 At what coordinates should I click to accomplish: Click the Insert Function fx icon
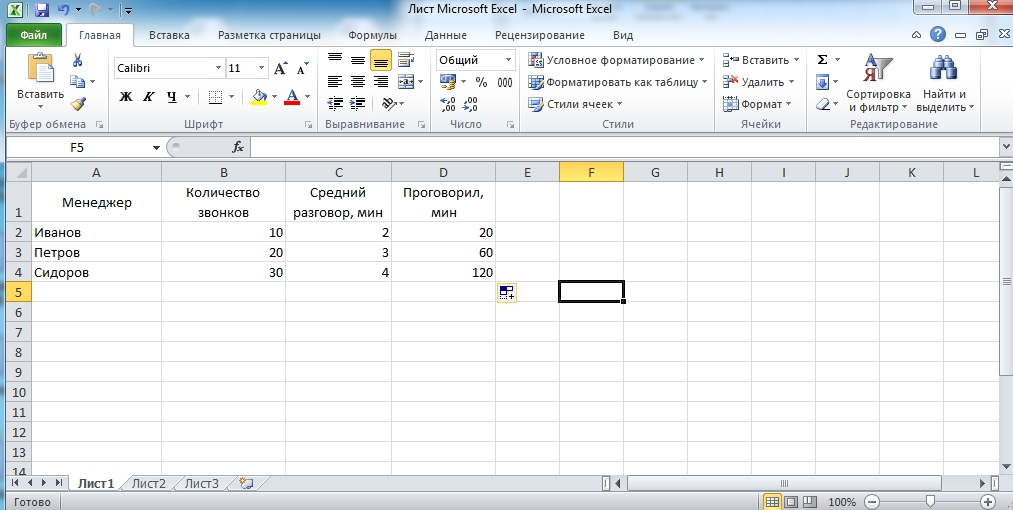click(x=238, y=147)
